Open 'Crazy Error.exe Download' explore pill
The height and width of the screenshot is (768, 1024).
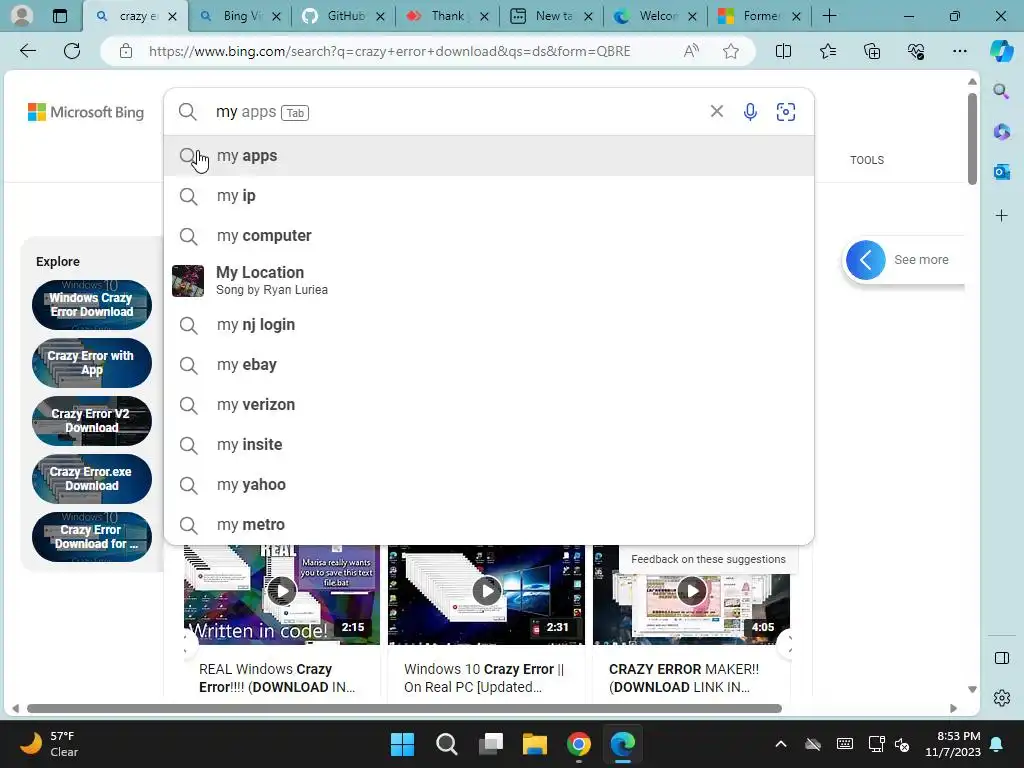pos(91,479)
